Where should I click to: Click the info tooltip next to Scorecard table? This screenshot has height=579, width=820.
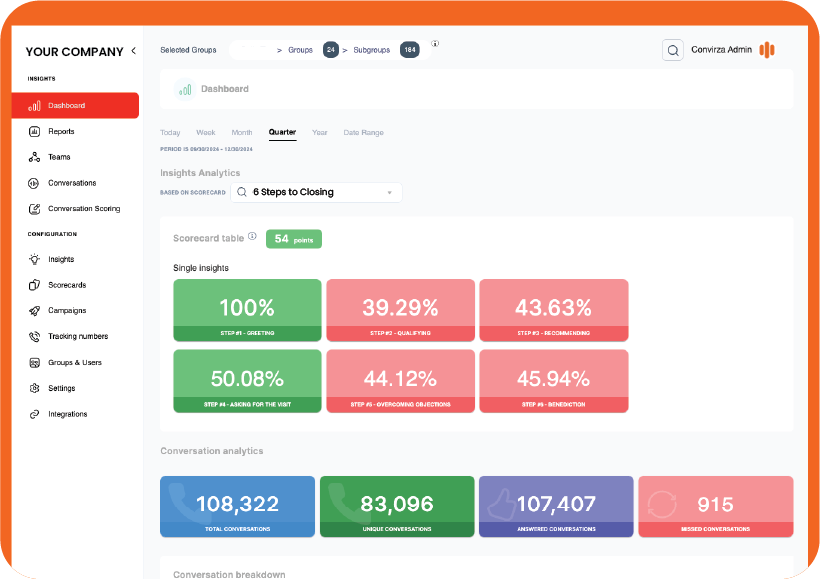pyautogui.click(x=252, y=238)
